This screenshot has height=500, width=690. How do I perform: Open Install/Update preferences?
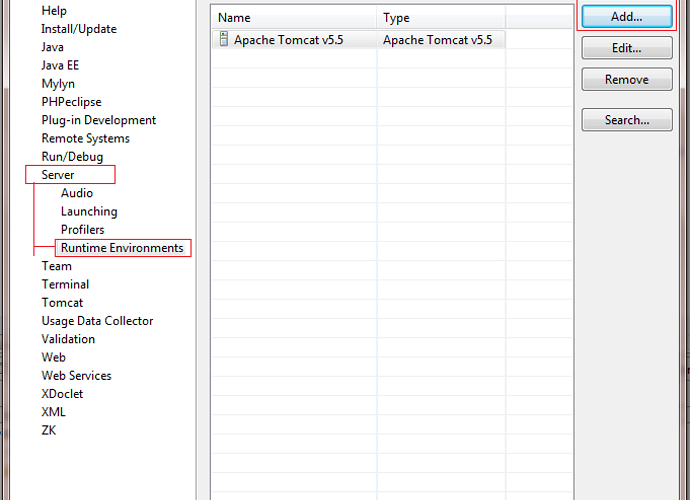click(x=79, y=29)
